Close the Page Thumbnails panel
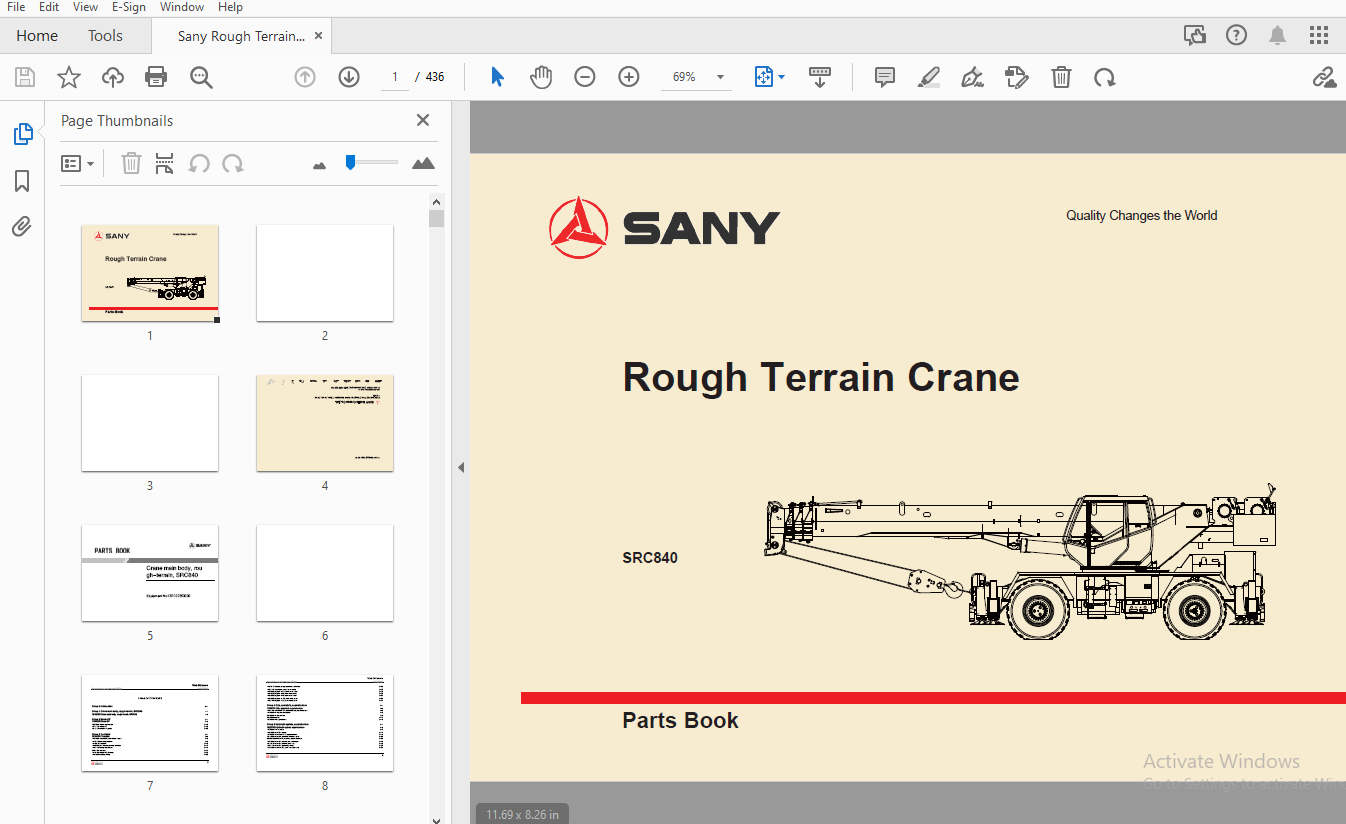 [423, 120]
